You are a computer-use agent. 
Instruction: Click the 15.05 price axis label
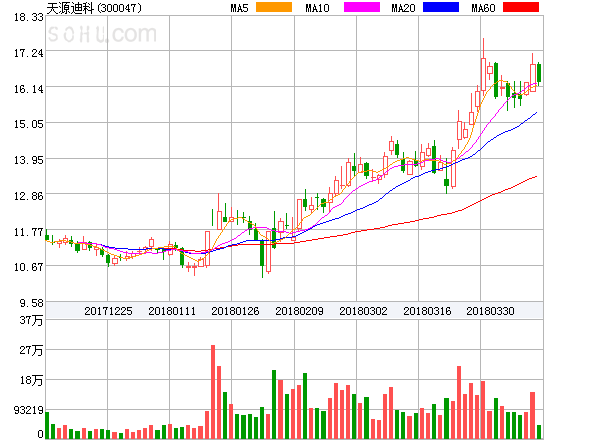click(29, 124)
